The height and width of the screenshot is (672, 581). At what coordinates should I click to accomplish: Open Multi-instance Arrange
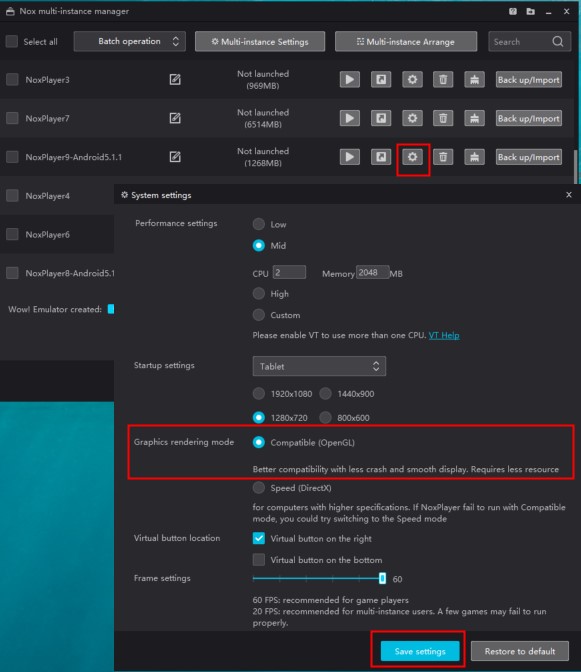pyautogui.click(x=406, y=42)
